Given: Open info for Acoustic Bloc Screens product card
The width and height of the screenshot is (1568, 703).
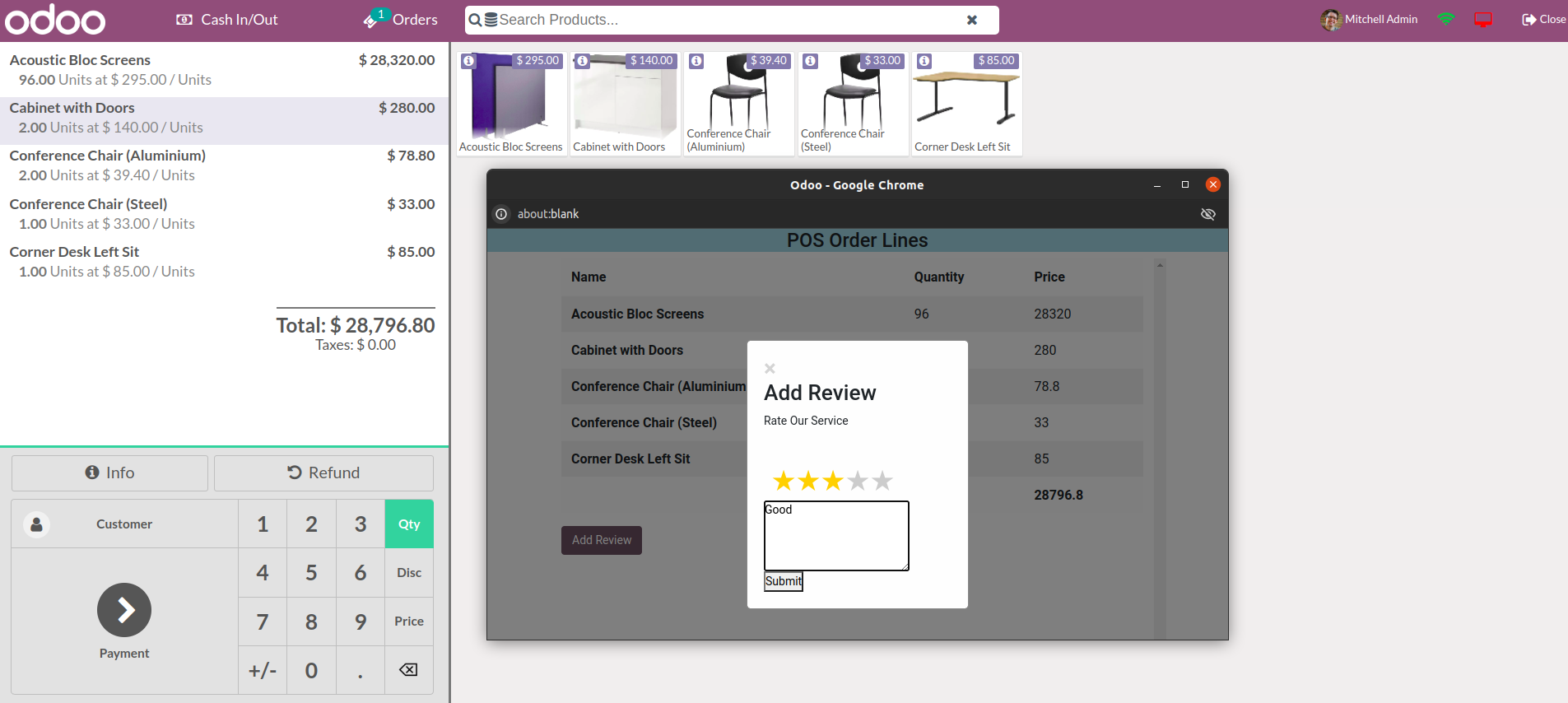Looking at the screenshot, I should 468,61.
